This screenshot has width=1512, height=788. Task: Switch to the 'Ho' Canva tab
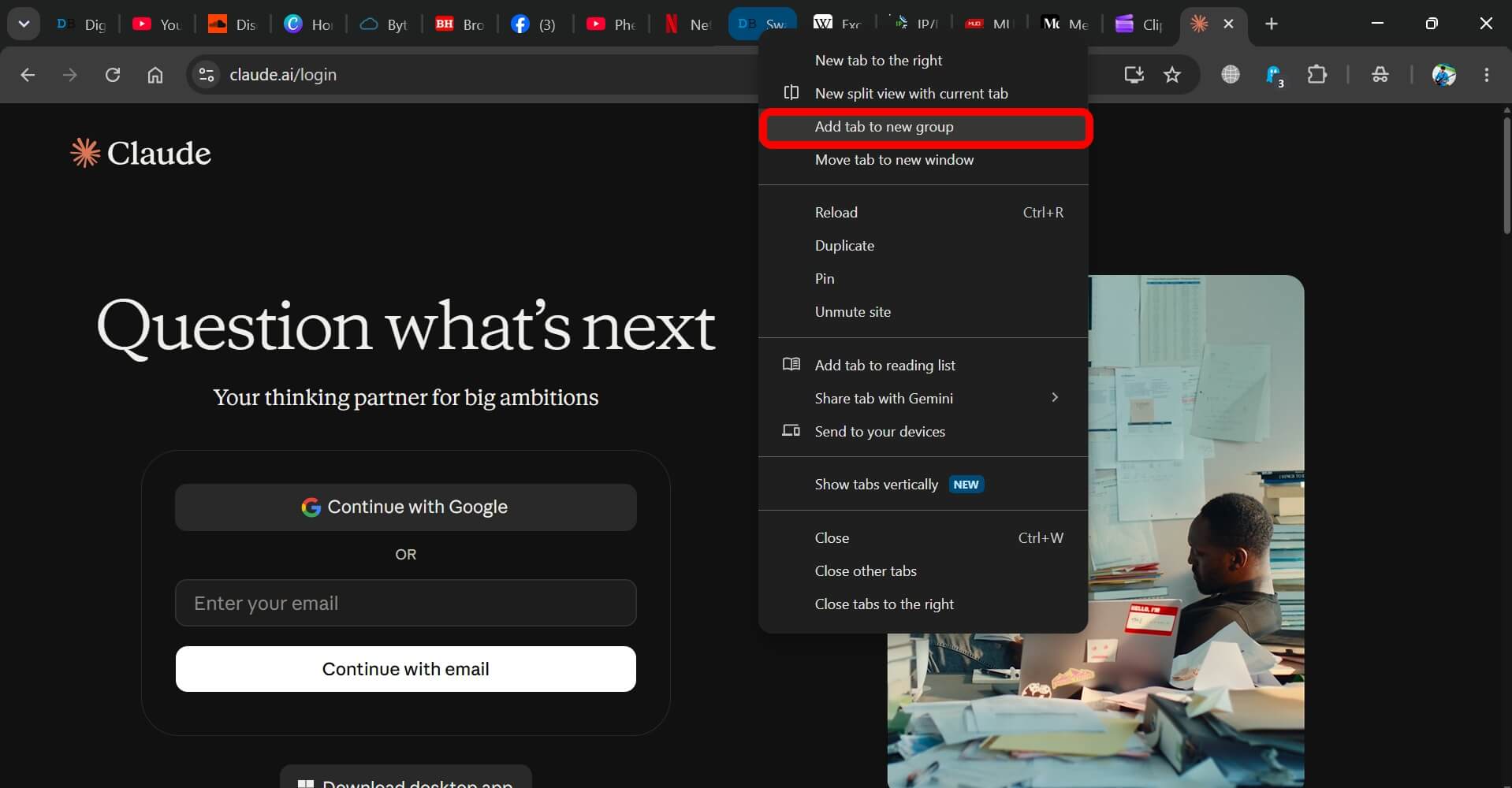[x=308, y=24]
